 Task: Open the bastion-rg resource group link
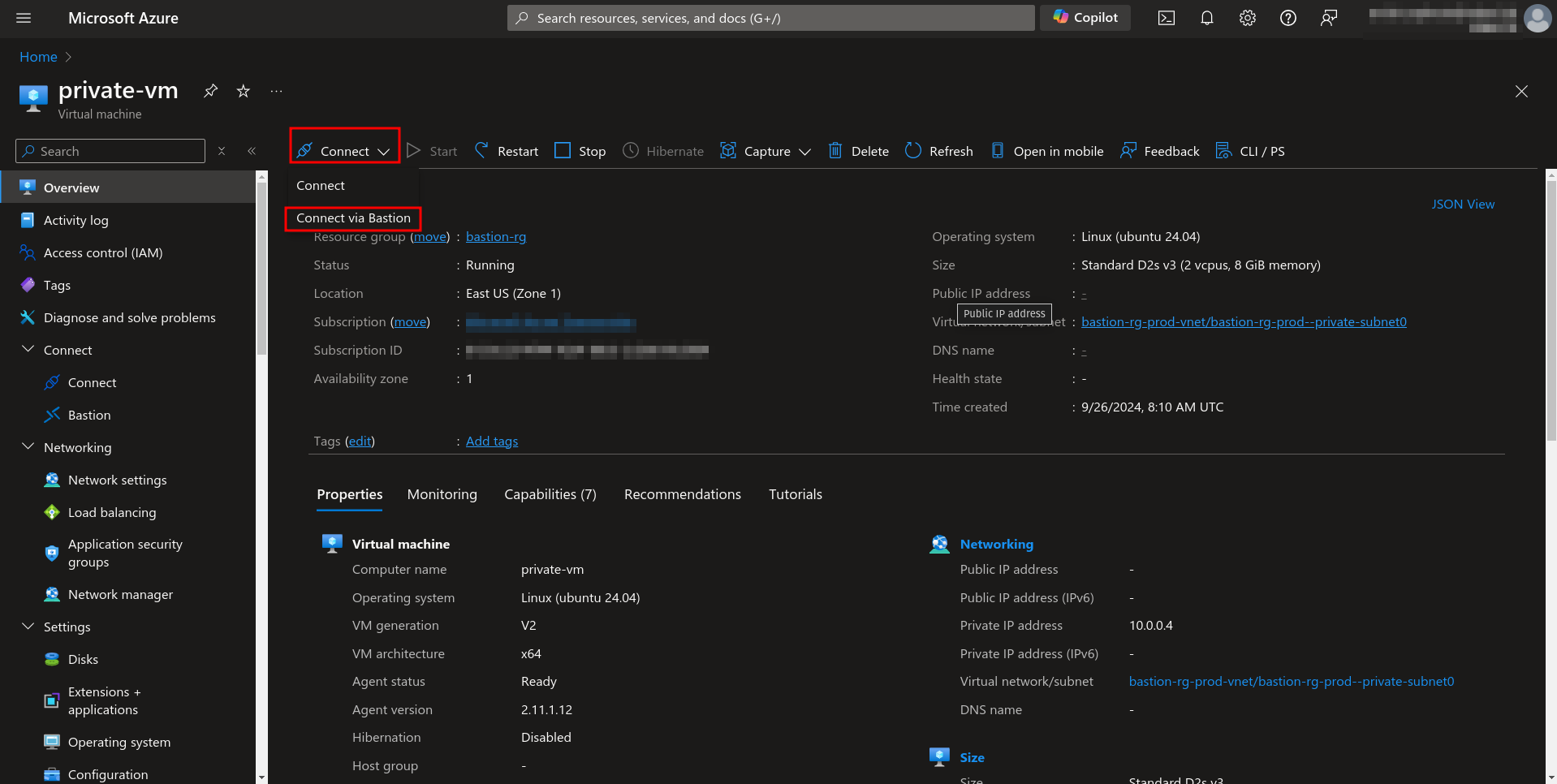(496, 236)
